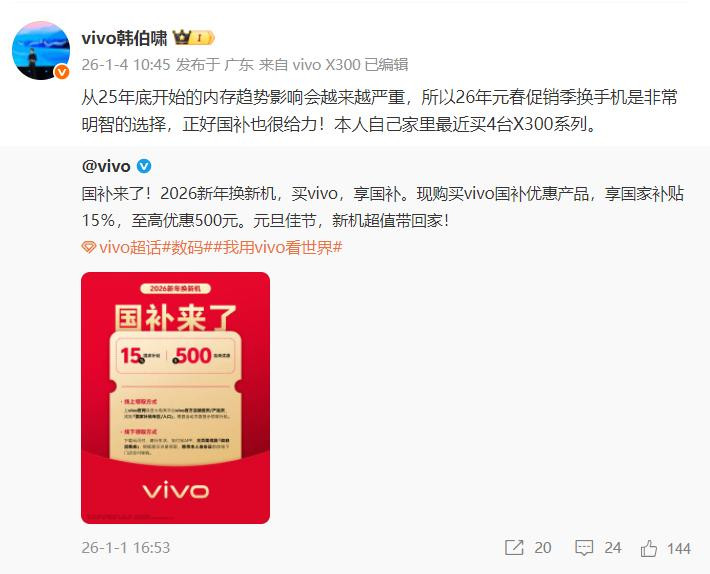The width and height of the screenshot is (710, 574).
Task: Click the orange verified badge on avatar
Action: (x=62, y=72)
